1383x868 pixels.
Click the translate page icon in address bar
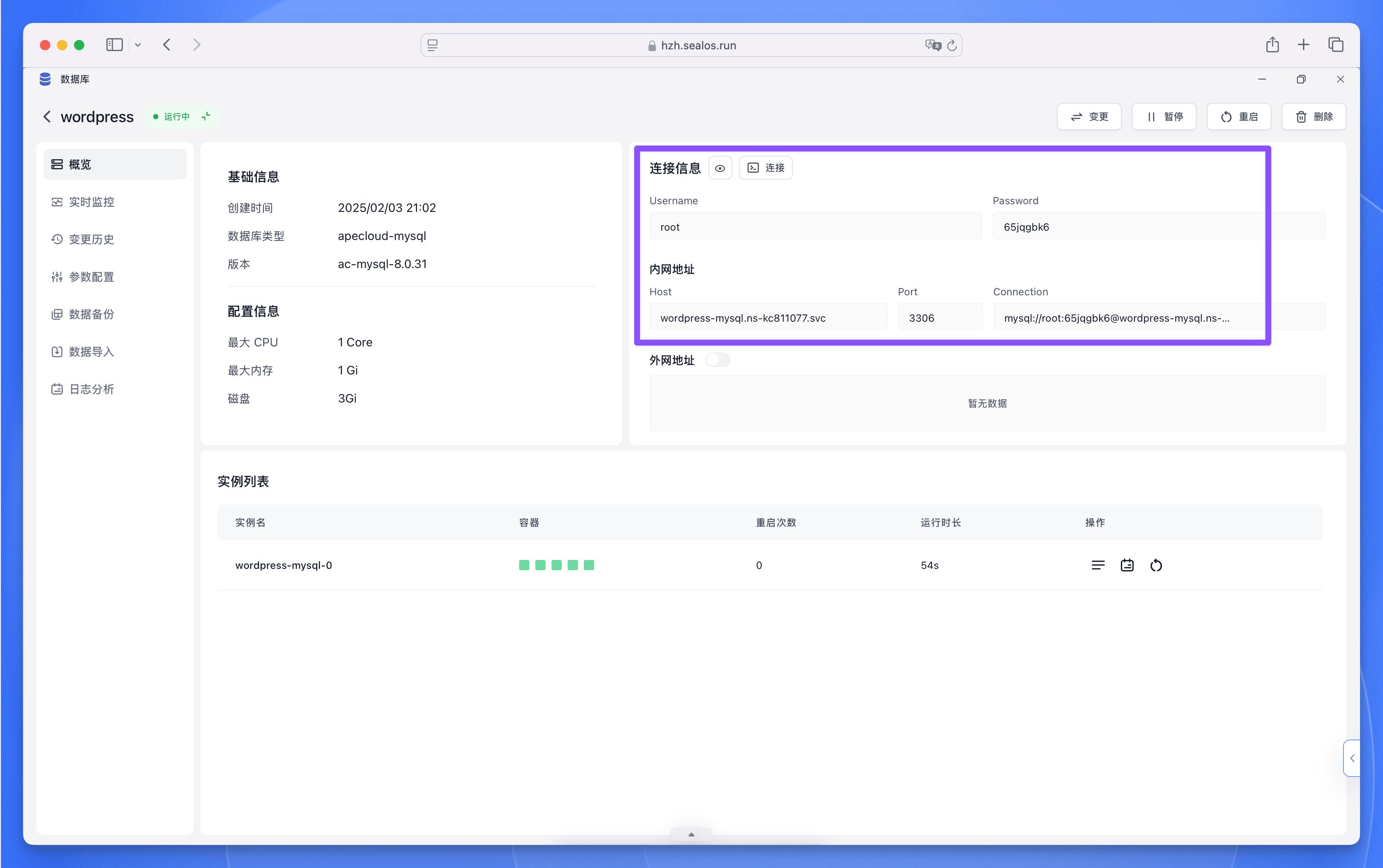(933, 46)
